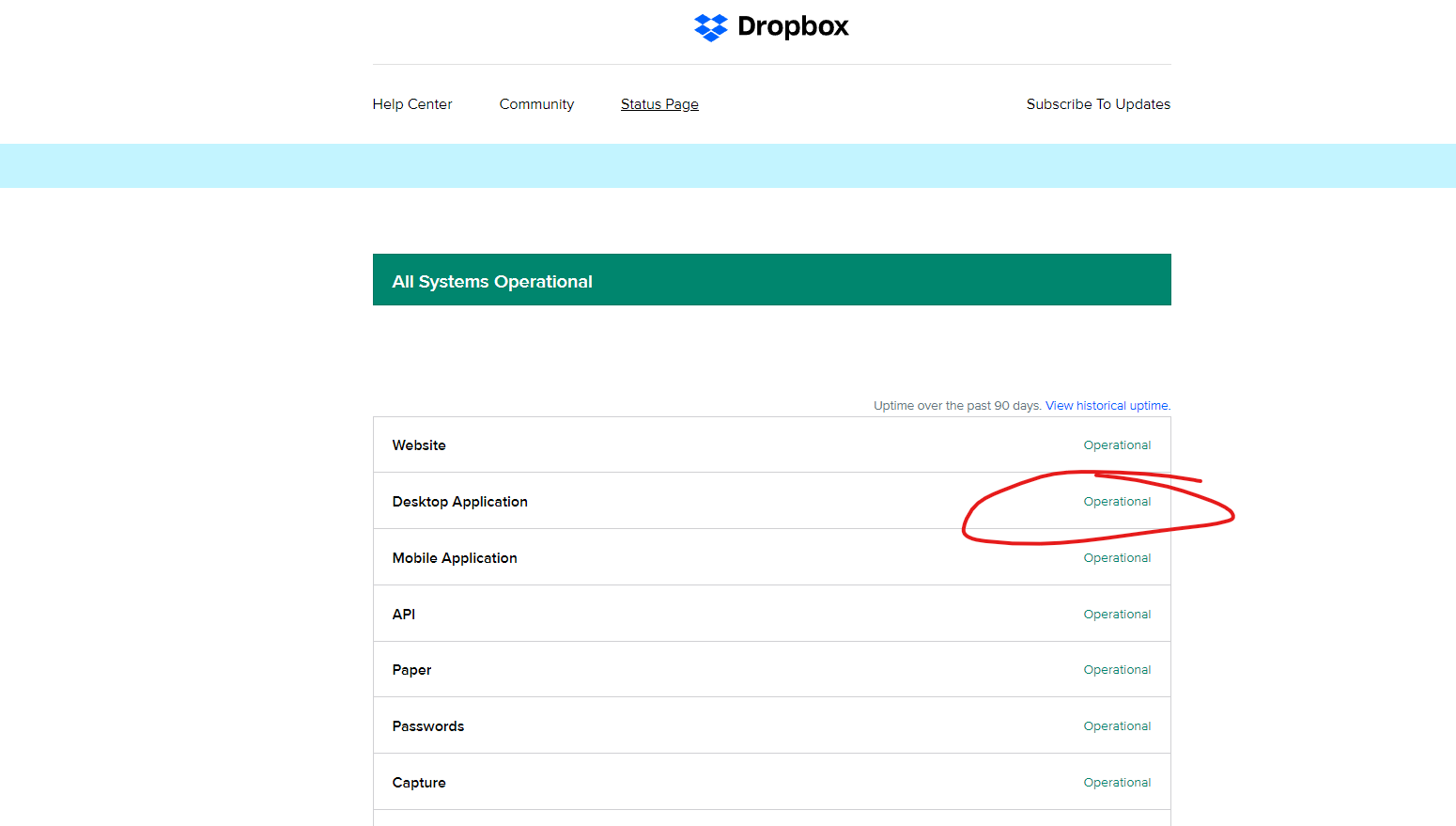Click Operational status for API
Viewport: 1456px width, 826px height.
pos(1117,615)
